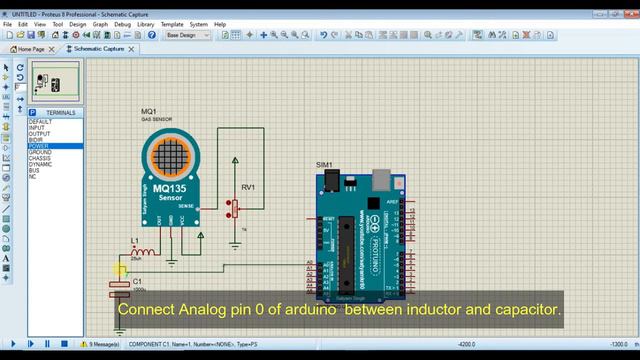Select the Junction dot mode tool

(6, 87)
